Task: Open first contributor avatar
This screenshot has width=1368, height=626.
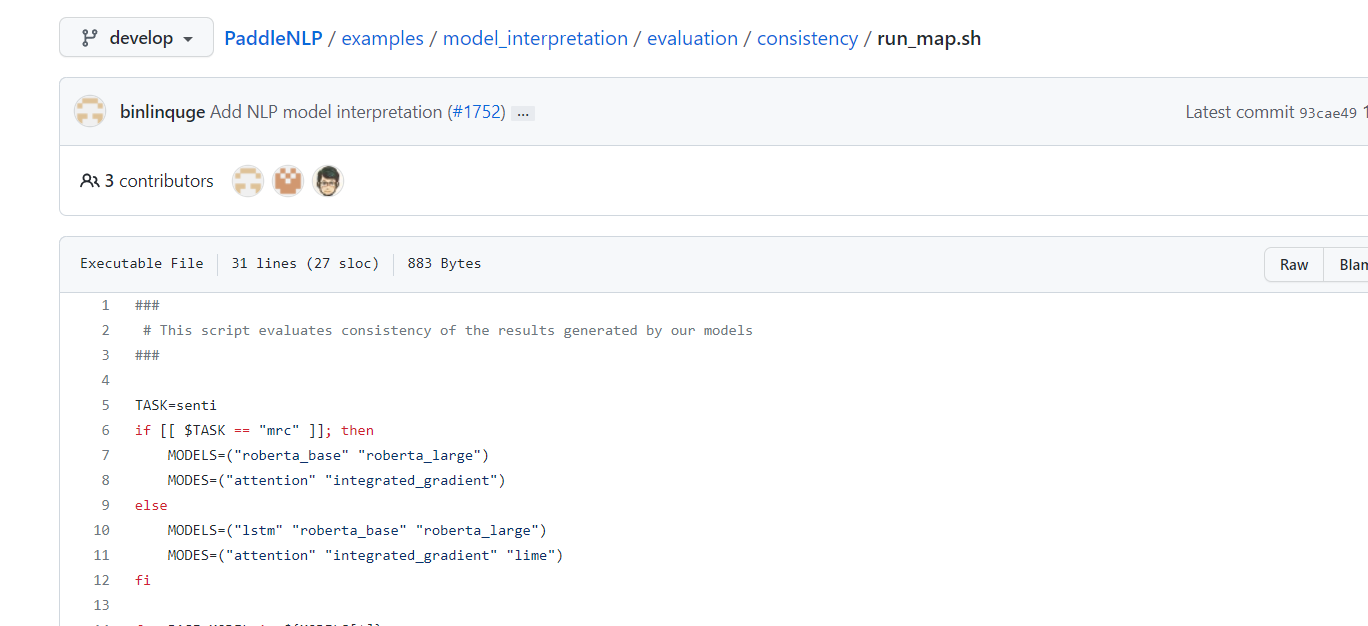Action: (248, 181)
